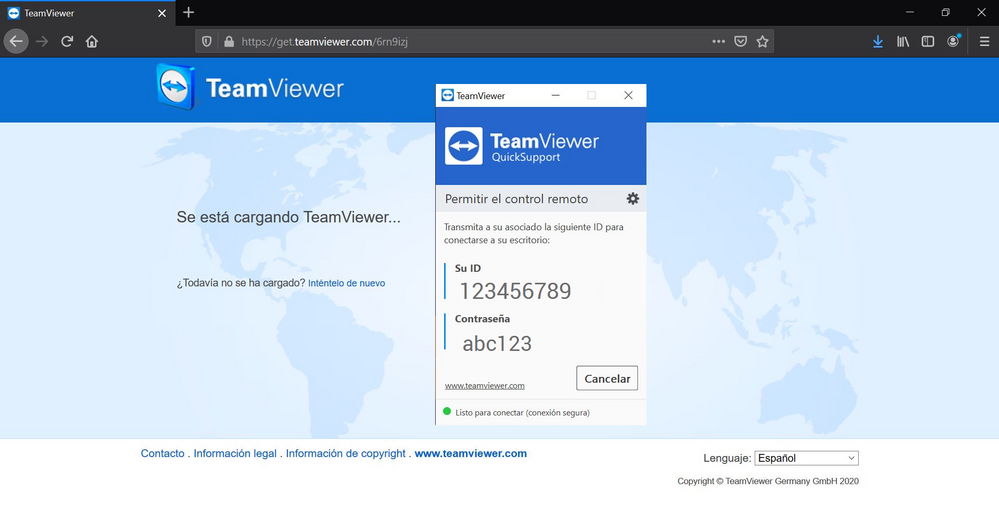This screenshot has height=529, width=999.
Task: Save page to Pocket icon
Action: pos(740,41)
